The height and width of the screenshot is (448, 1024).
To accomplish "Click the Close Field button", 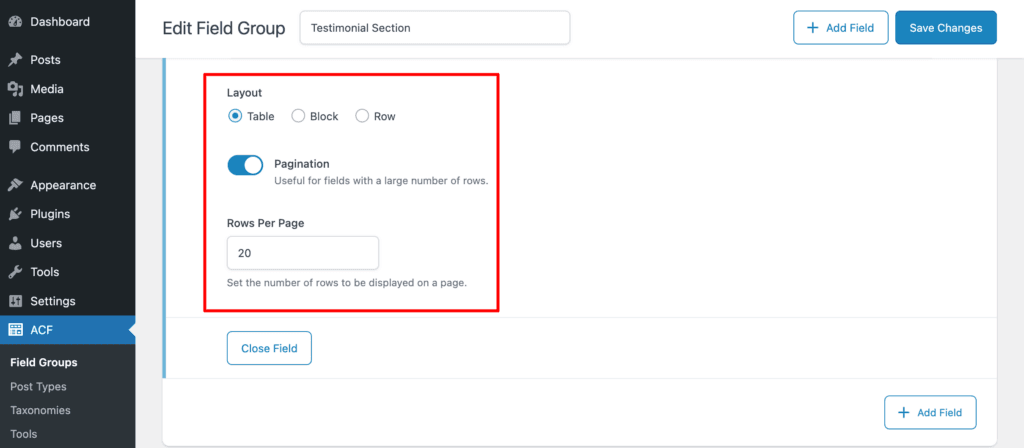I will point(269,348).
